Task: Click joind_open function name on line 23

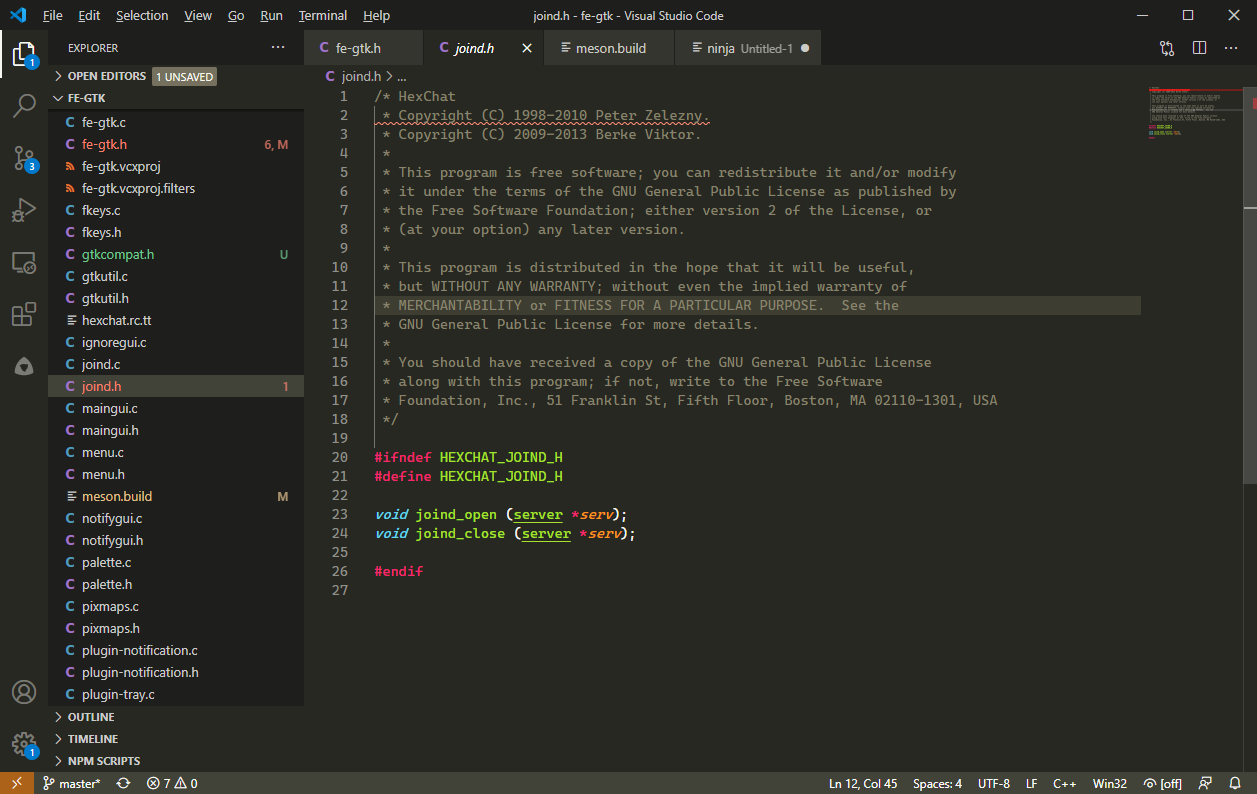Action: pyautogui.click(x=456, y=514)
